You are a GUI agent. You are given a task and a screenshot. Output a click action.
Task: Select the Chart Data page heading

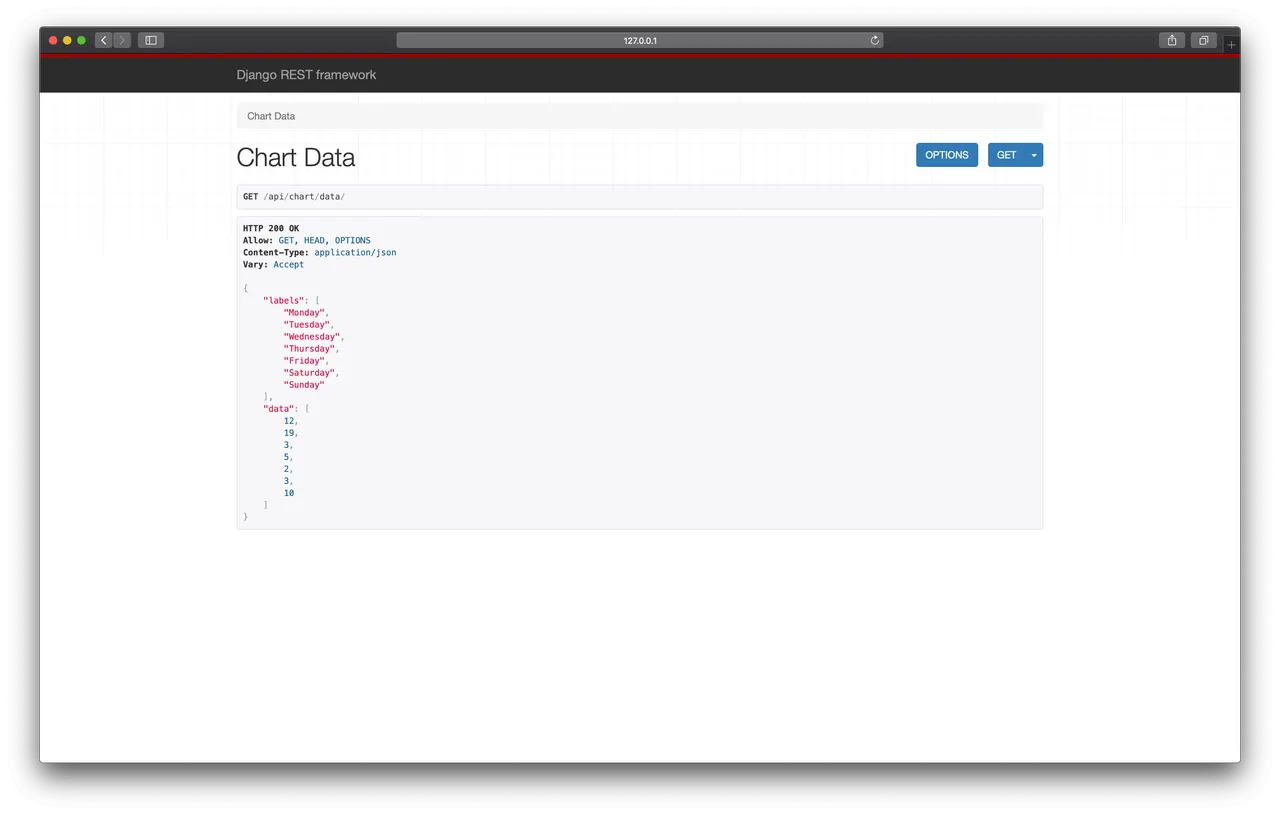[x=296, y=158]
